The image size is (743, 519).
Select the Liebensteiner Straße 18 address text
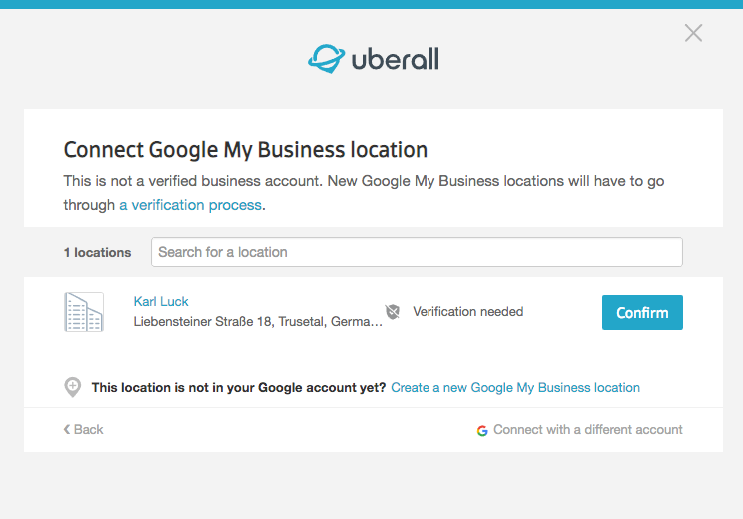pos(258,321)
